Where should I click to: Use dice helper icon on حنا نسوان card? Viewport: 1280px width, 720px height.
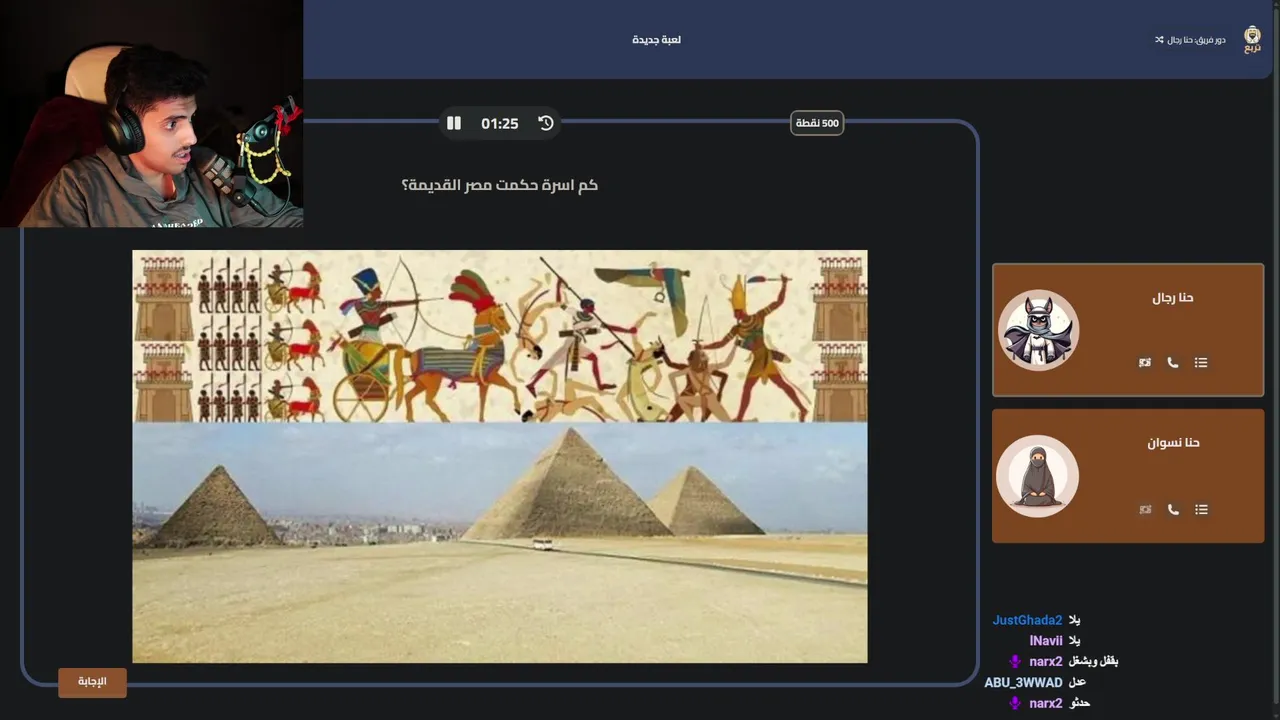[1145, 510]
